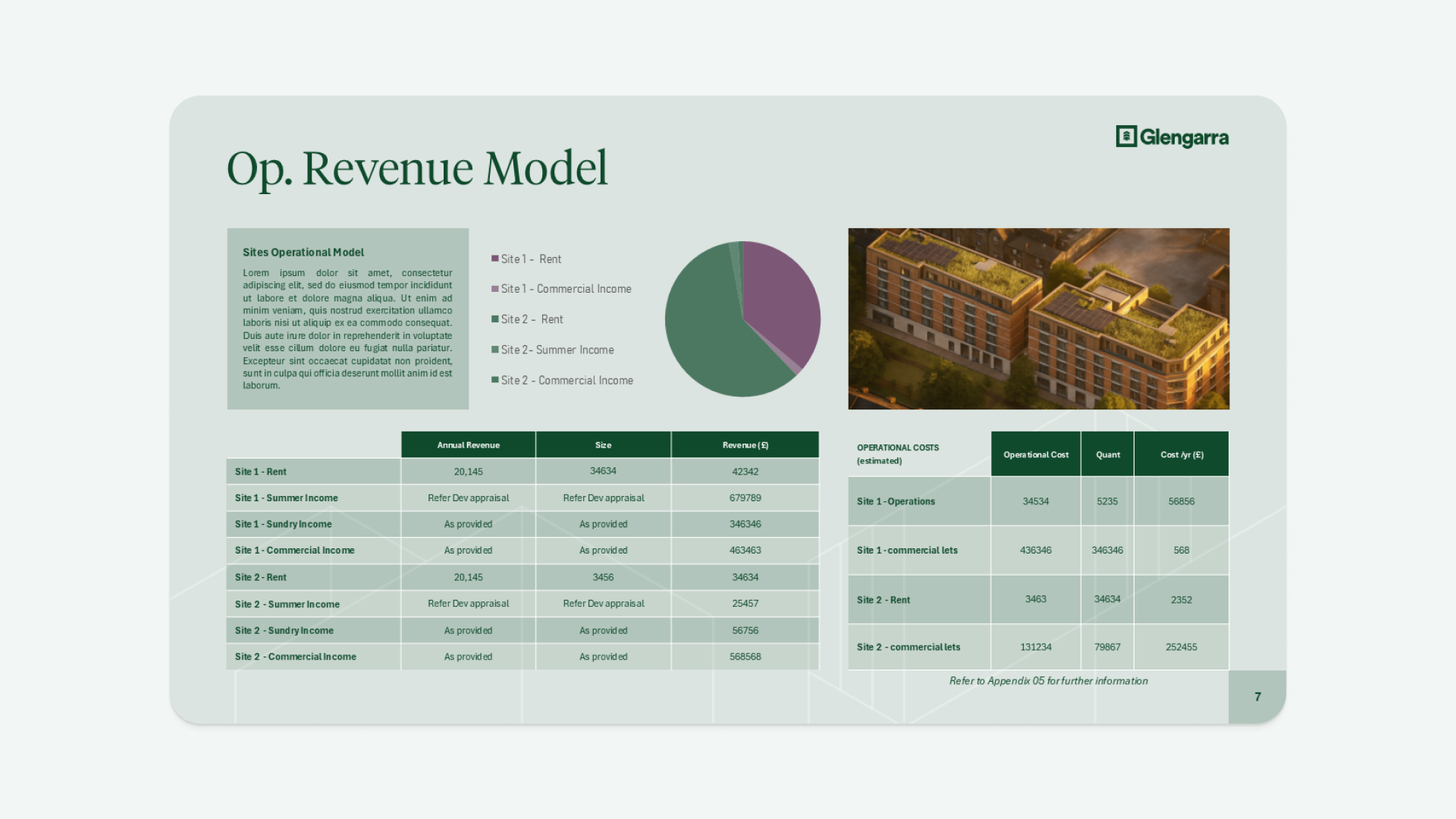The width and height of the screenshot is (1456, 819).
Task: Click the Size column header
Action: pos(603,445)
